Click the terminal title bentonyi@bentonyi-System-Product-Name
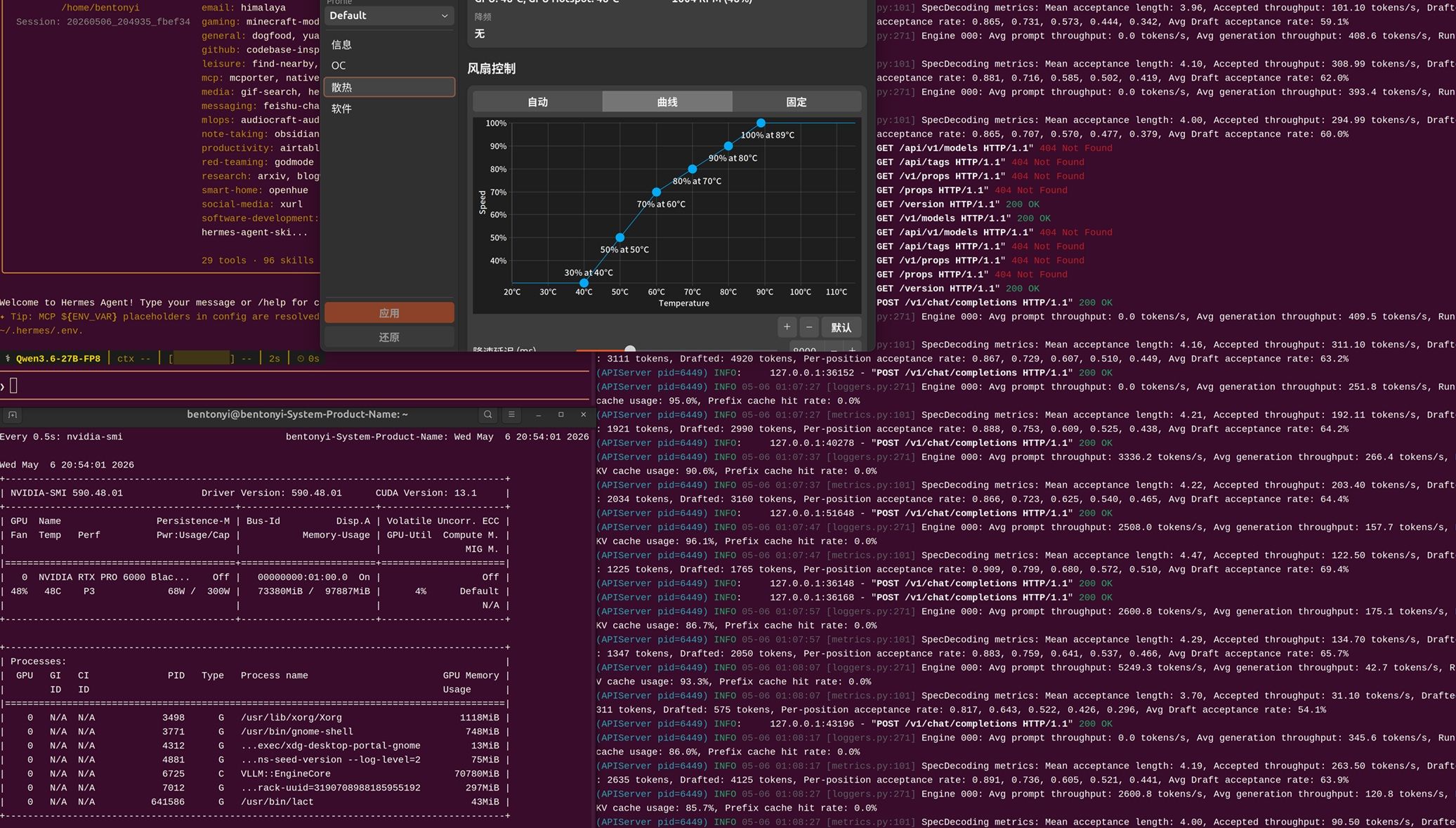Screen dimensions: 1456x828 pos(297,414)
